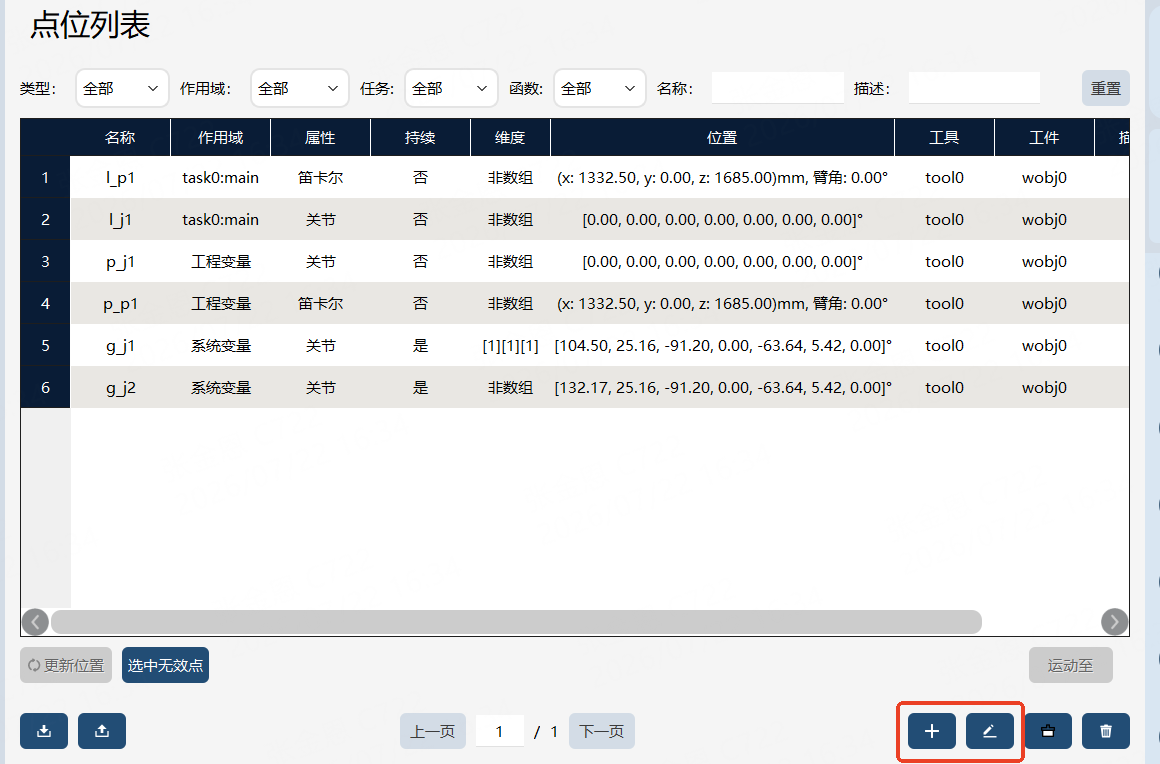Click the page number input box
The width and height of the screenshot is (1160, 764).
[x=499, y=731]
